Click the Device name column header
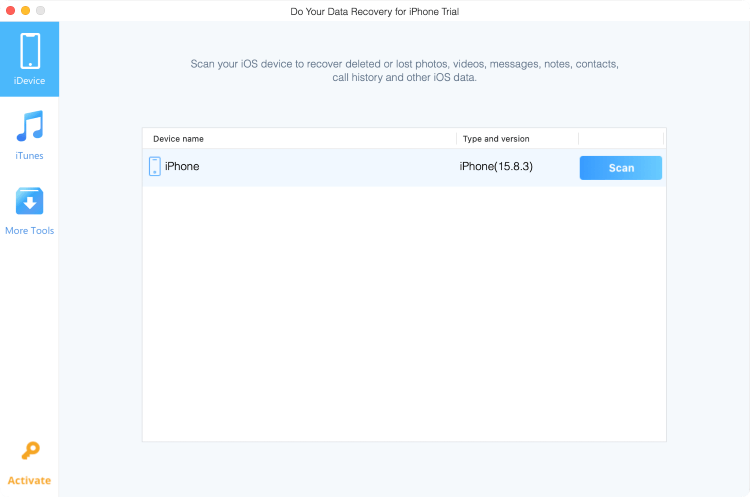Viewport: 750px width, 497px height. (x=178, y=139)
